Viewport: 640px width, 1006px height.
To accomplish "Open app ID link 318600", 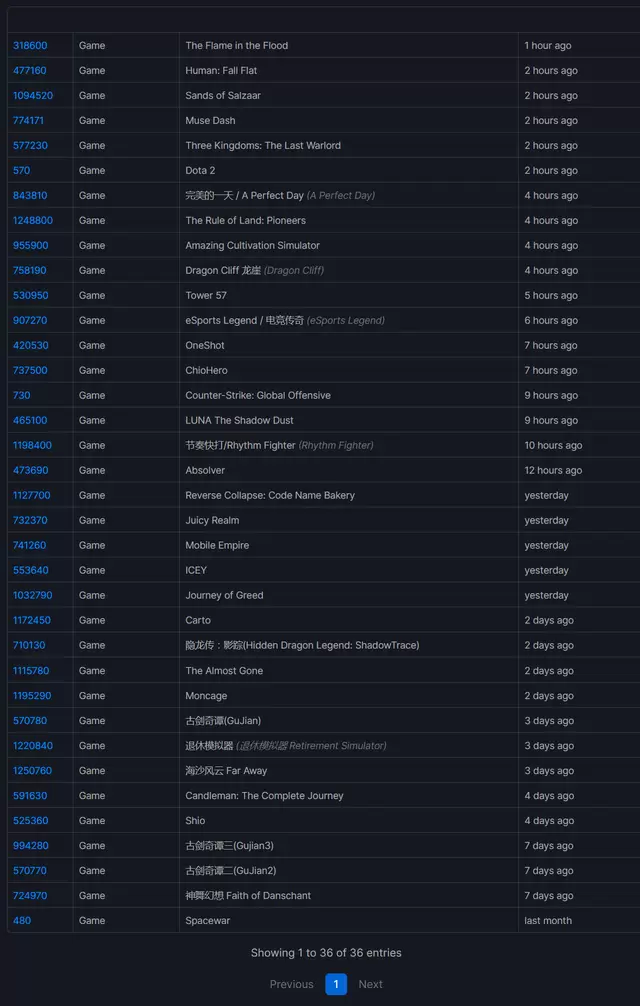I will coord(29,46).
